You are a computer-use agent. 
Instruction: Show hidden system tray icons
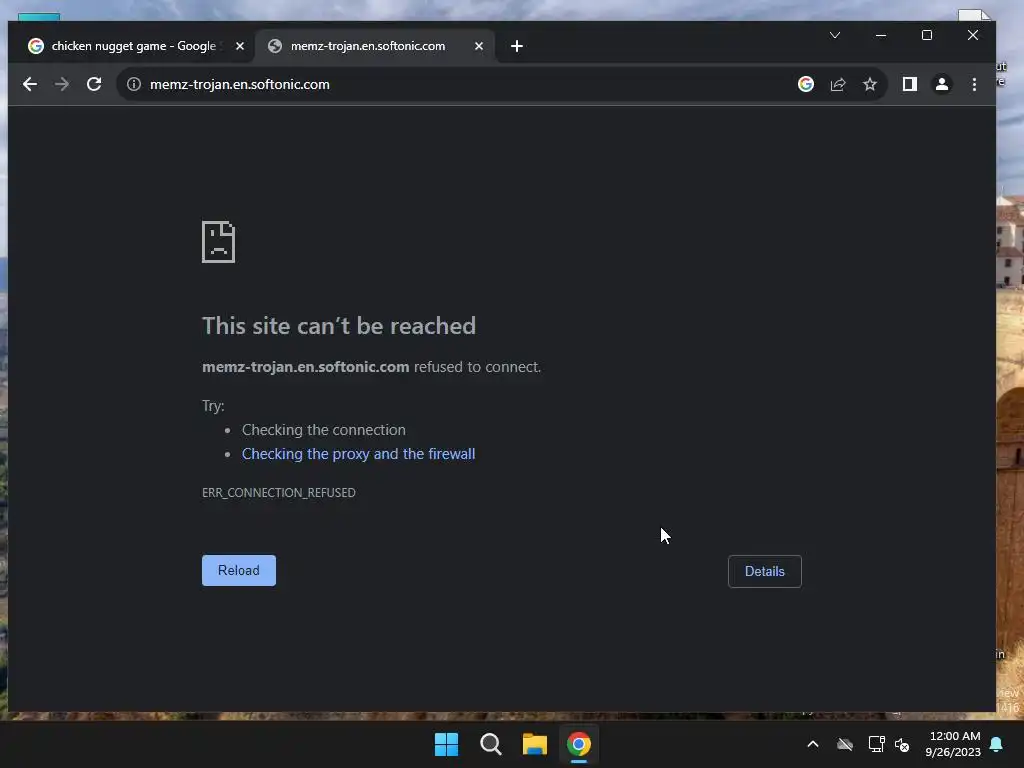[813, 744]
